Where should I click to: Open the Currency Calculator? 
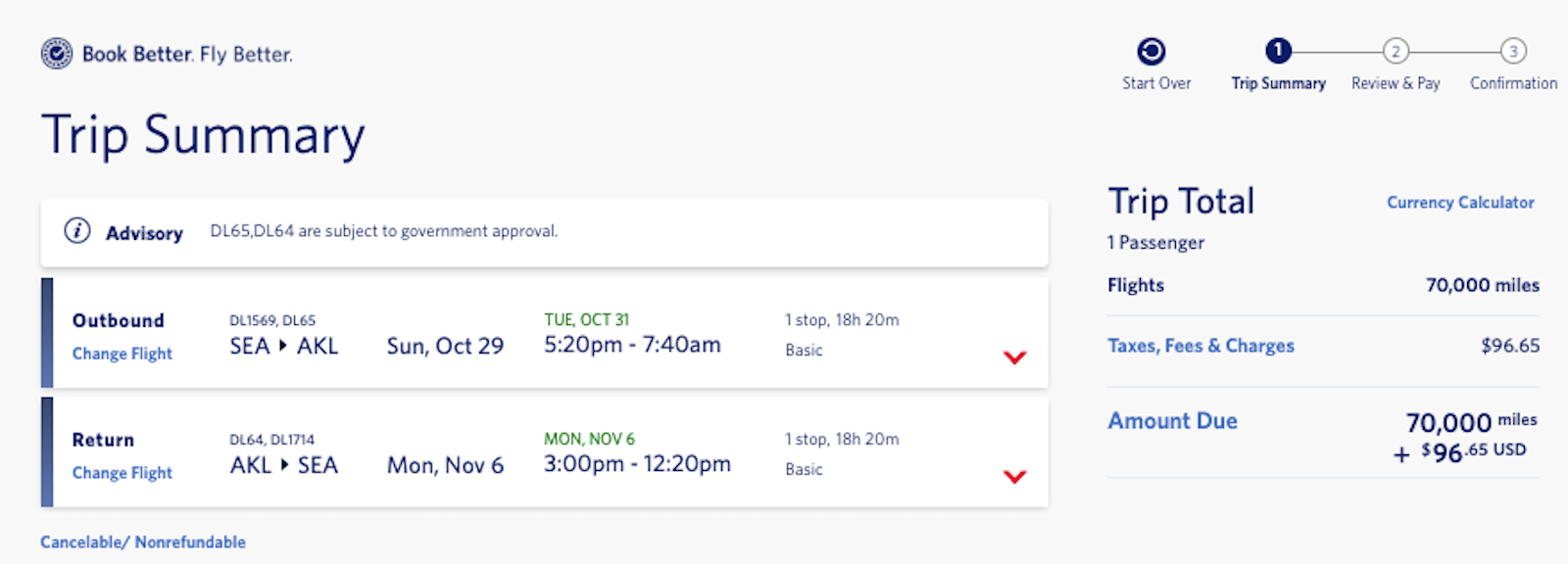tap(1460, 203)
